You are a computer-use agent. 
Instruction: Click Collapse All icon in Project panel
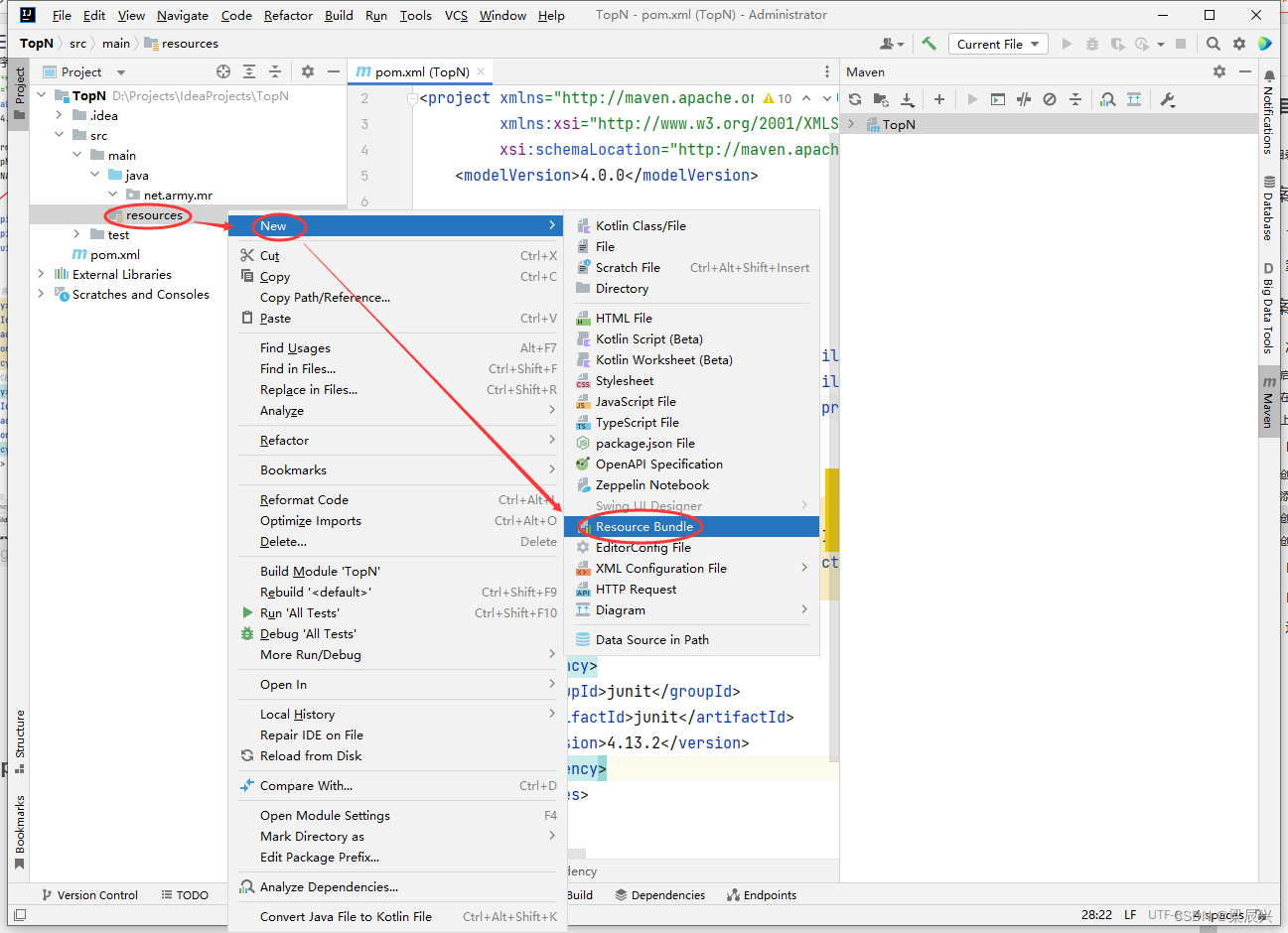pyautogui.click(x=275, y=71)
